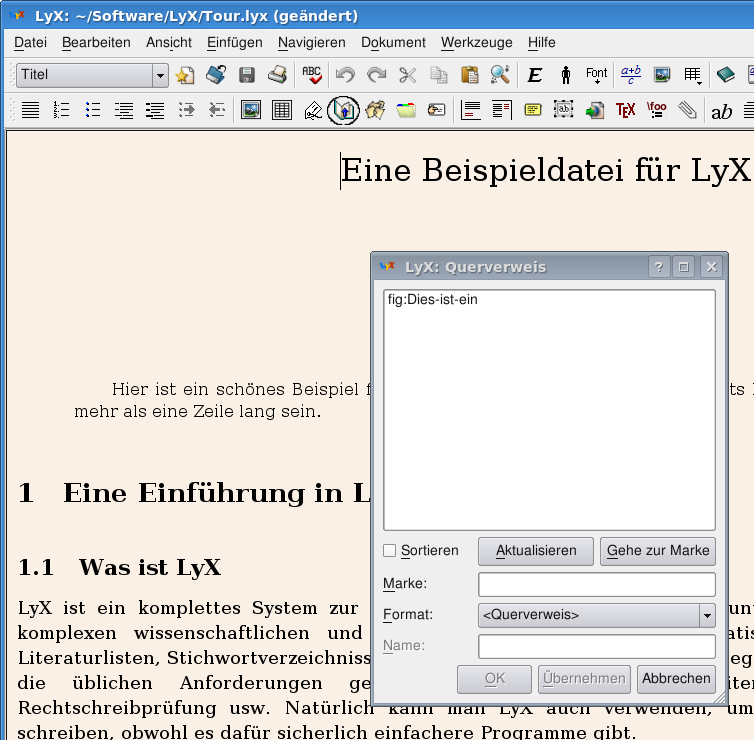Image resolution: width=754 pixels, height=740 pixels.
Task: Expand the Format Querverweis combo box
Action: (597, 615)
